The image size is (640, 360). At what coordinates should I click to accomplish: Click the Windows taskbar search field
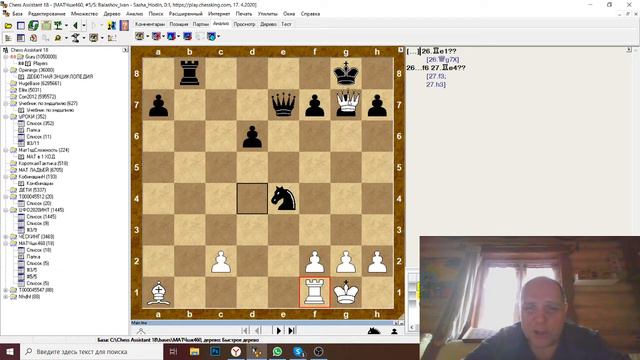click(92, 351)
